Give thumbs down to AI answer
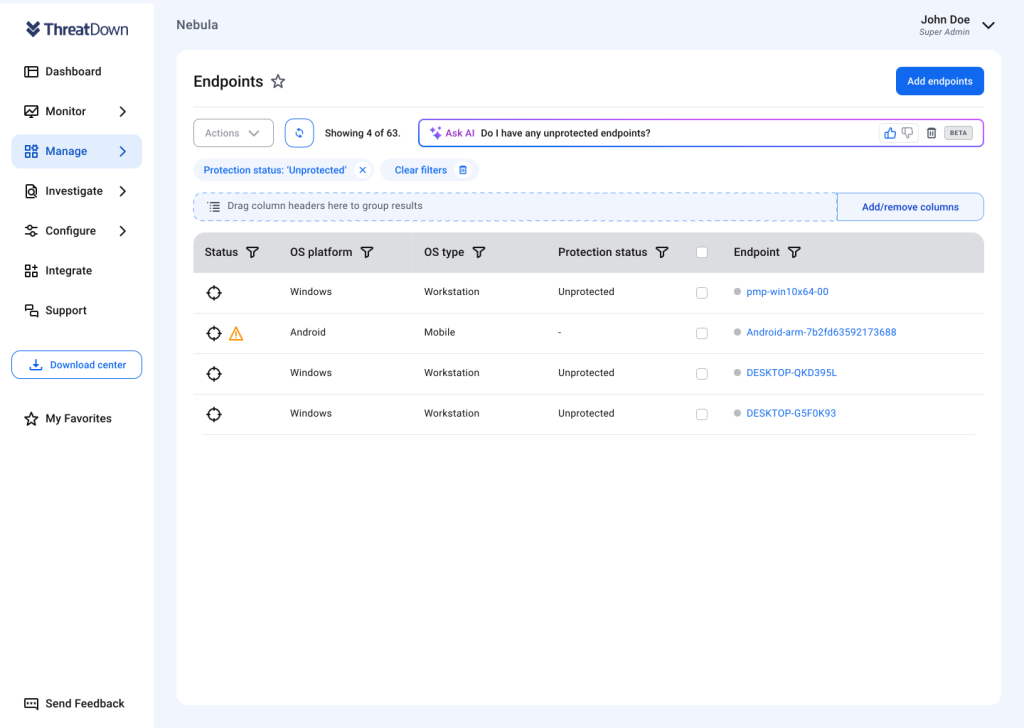 (907, 133)
